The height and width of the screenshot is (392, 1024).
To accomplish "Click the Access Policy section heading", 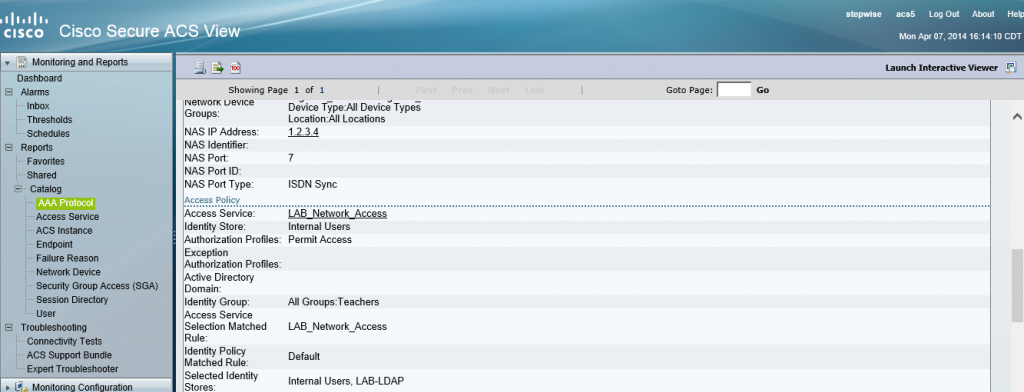I will 212,200.
